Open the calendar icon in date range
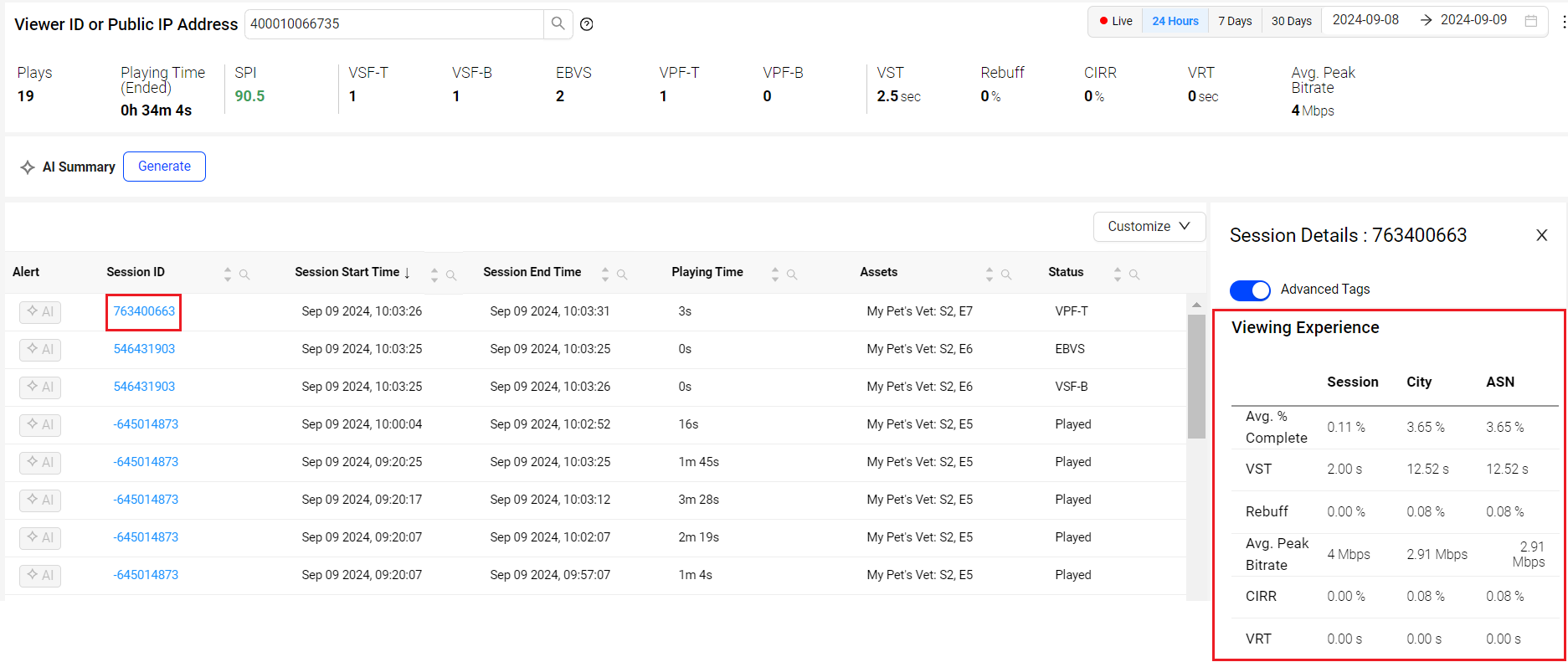The image size is (1568, 662). 1531,21
